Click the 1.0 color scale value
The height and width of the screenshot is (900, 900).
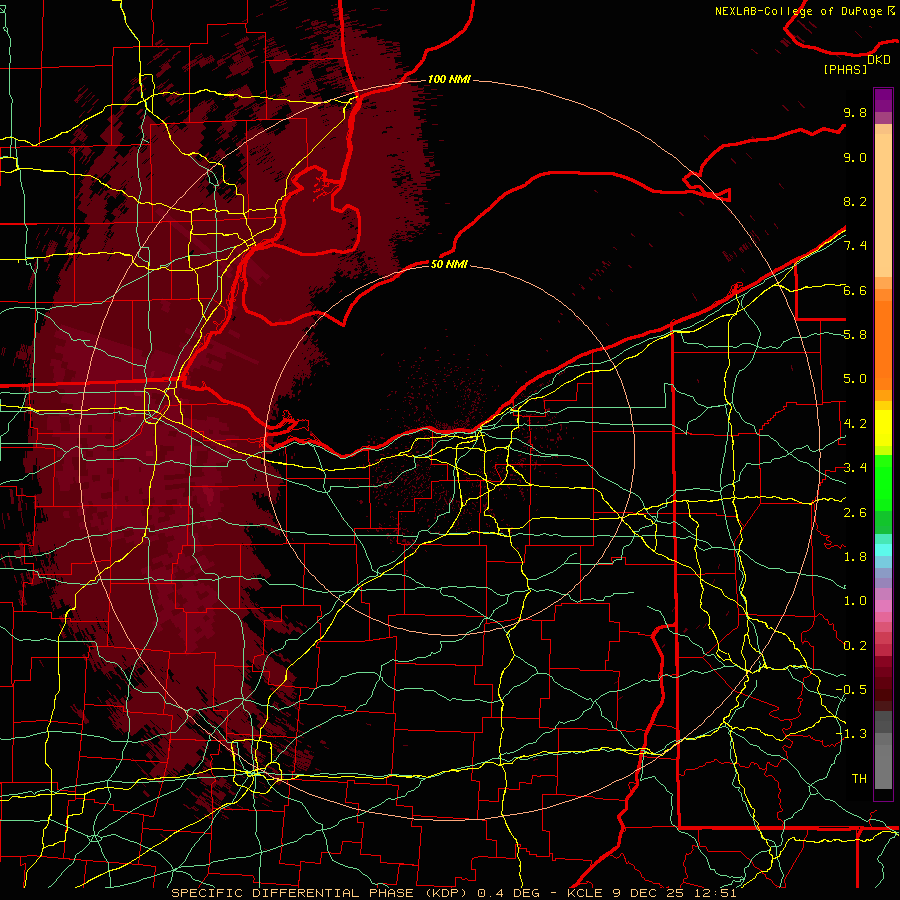(855, 601)
